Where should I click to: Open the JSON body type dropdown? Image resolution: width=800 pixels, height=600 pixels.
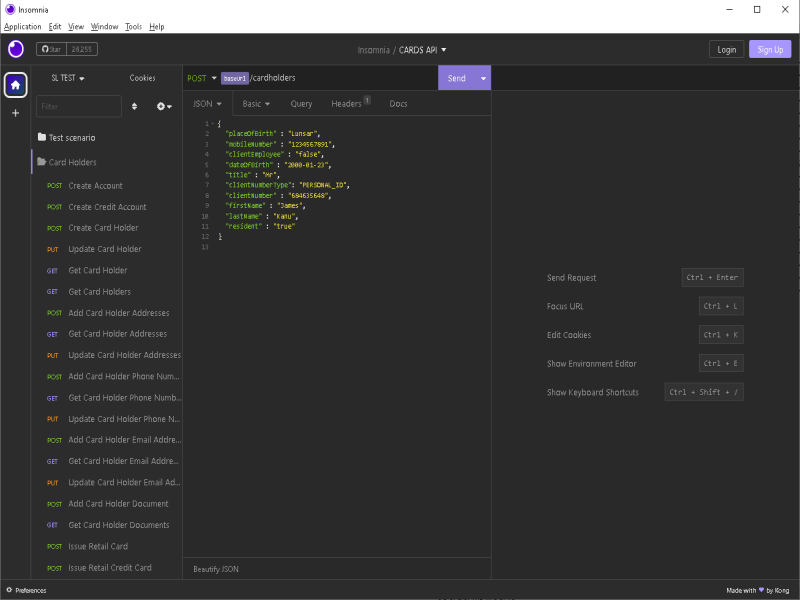pos(207,104)
